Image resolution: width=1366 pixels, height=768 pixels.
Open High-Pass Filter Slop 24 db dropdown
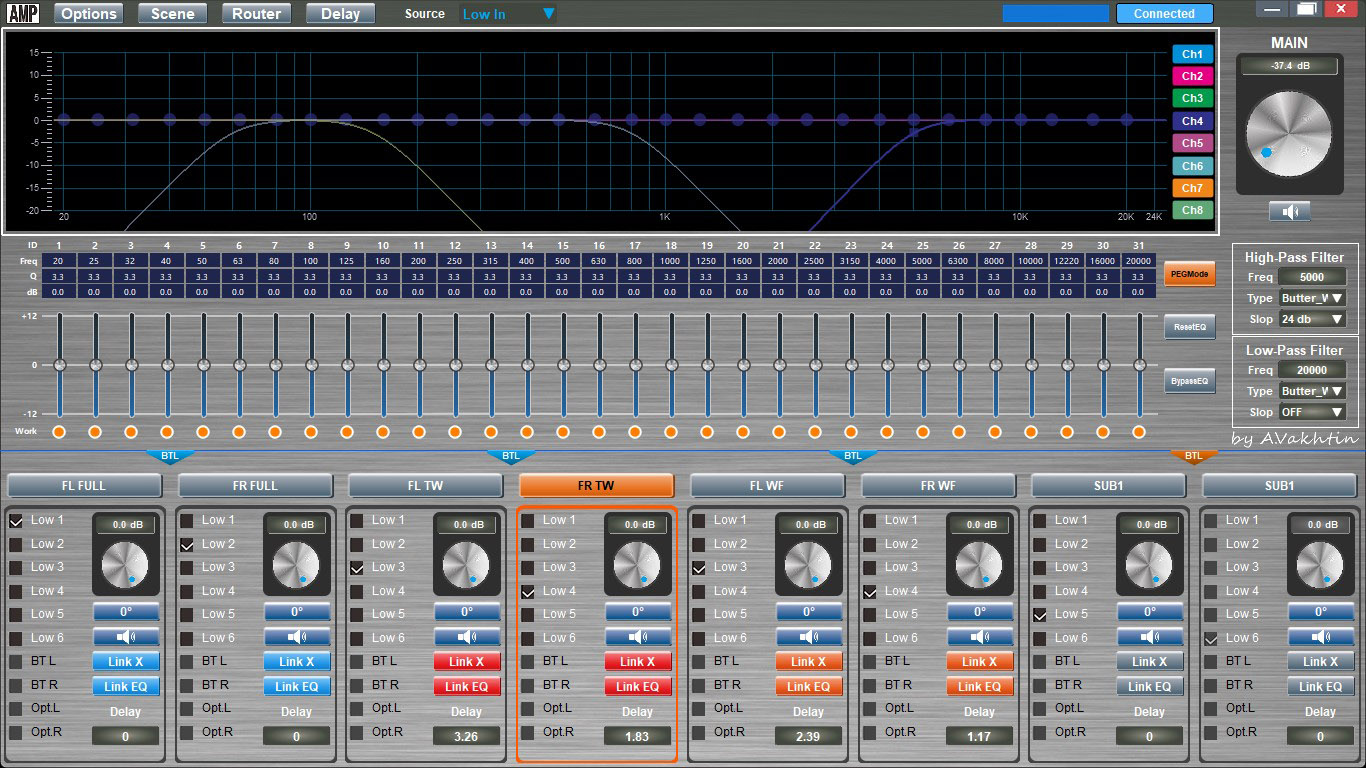[1311, 319]
